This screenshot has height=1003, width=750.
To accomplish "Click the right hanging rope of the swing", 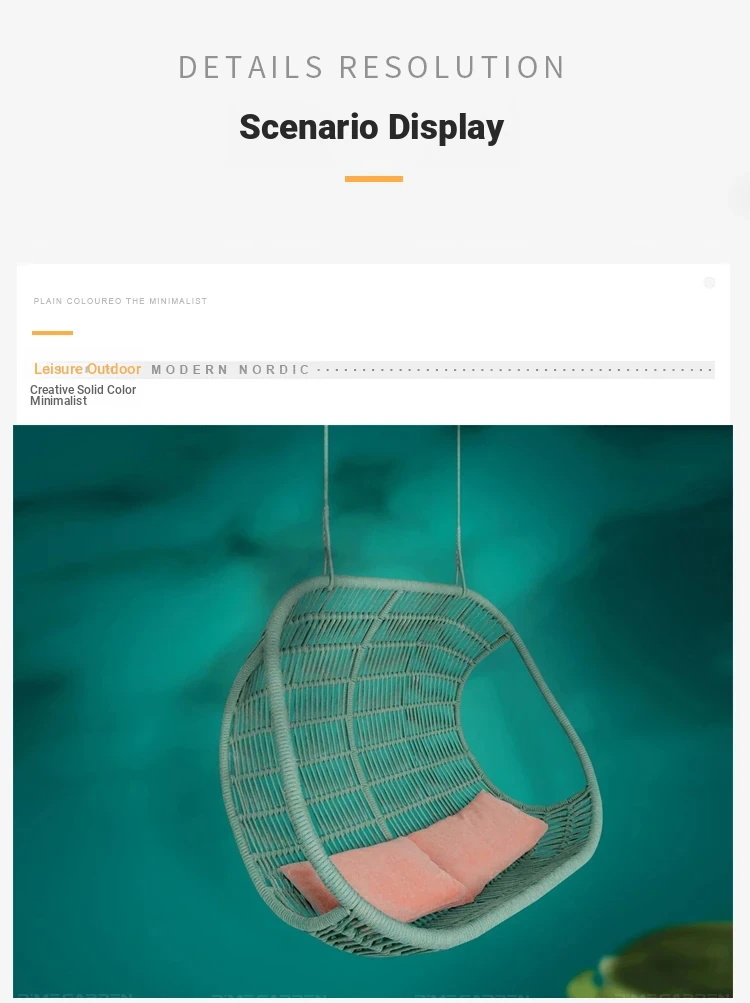I will pyautogui.click(x=459, y=505).
